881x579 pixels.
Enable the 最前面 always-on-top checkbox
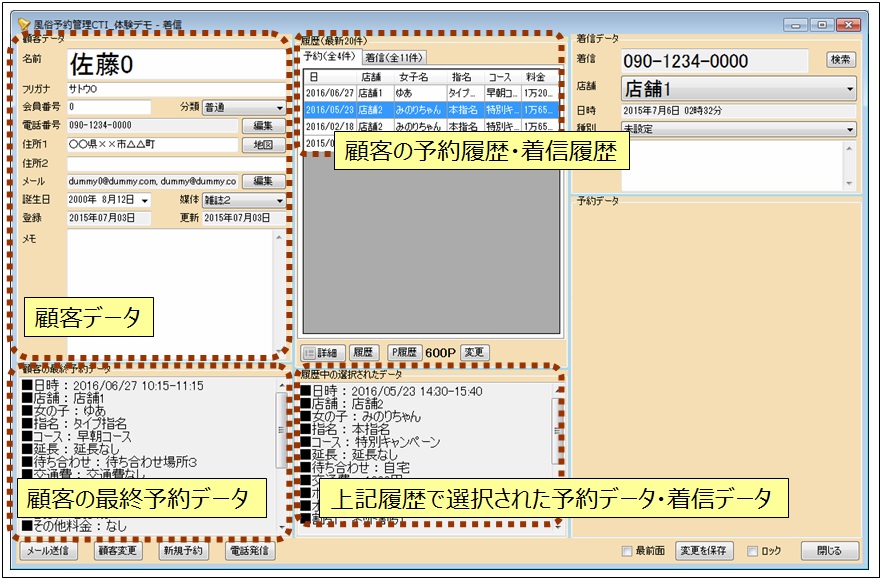click(x=627, y=551)
